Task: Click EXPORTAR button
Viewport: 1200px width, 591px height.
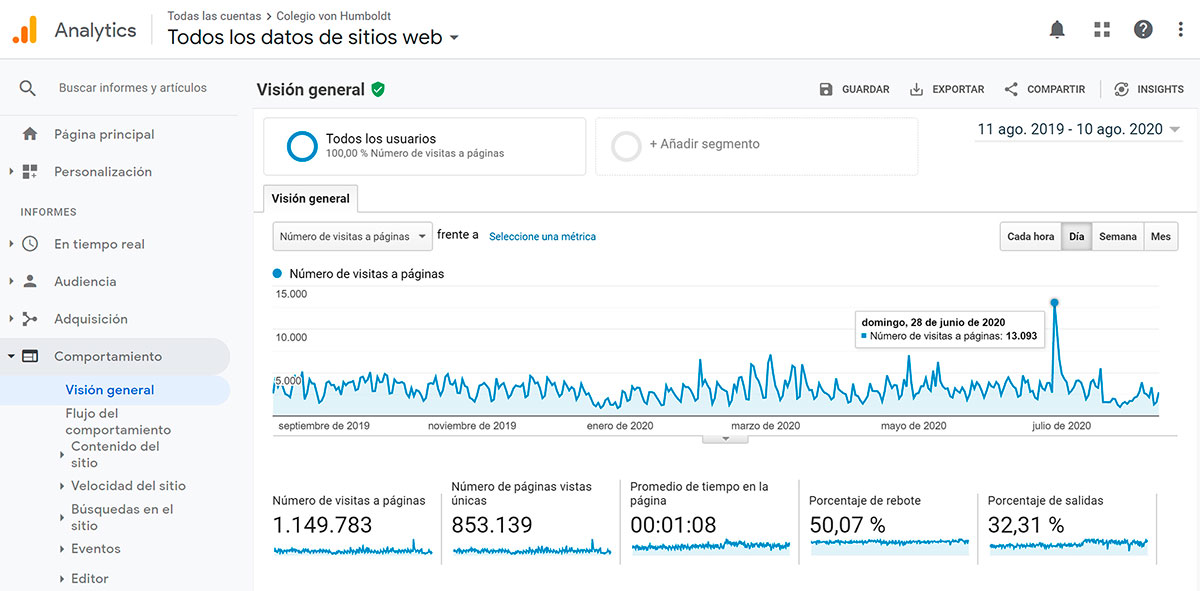Action: click(x=946, y=89)
